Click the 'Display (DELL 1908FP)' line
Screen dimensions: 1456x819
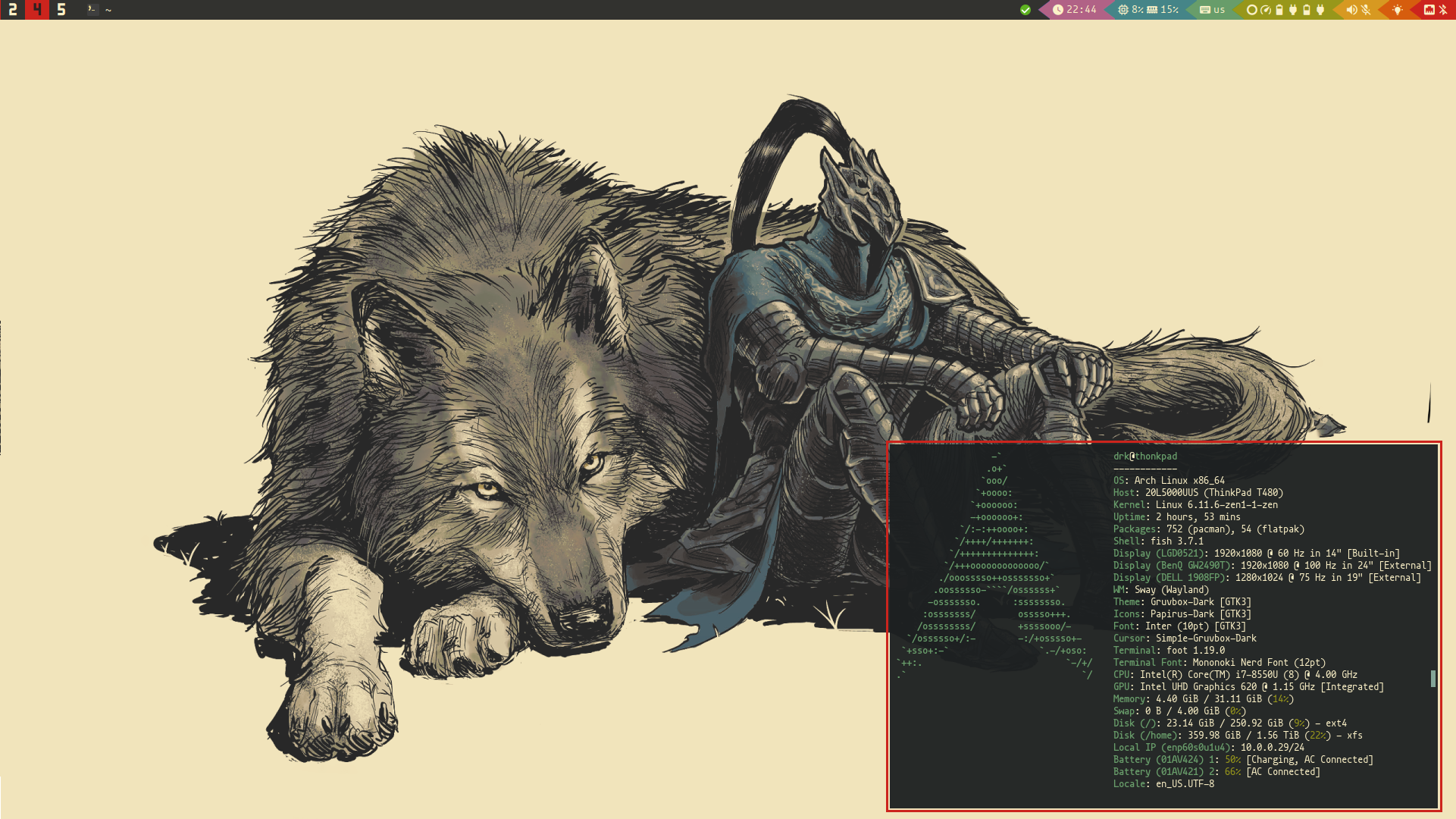pos(1267,578)
